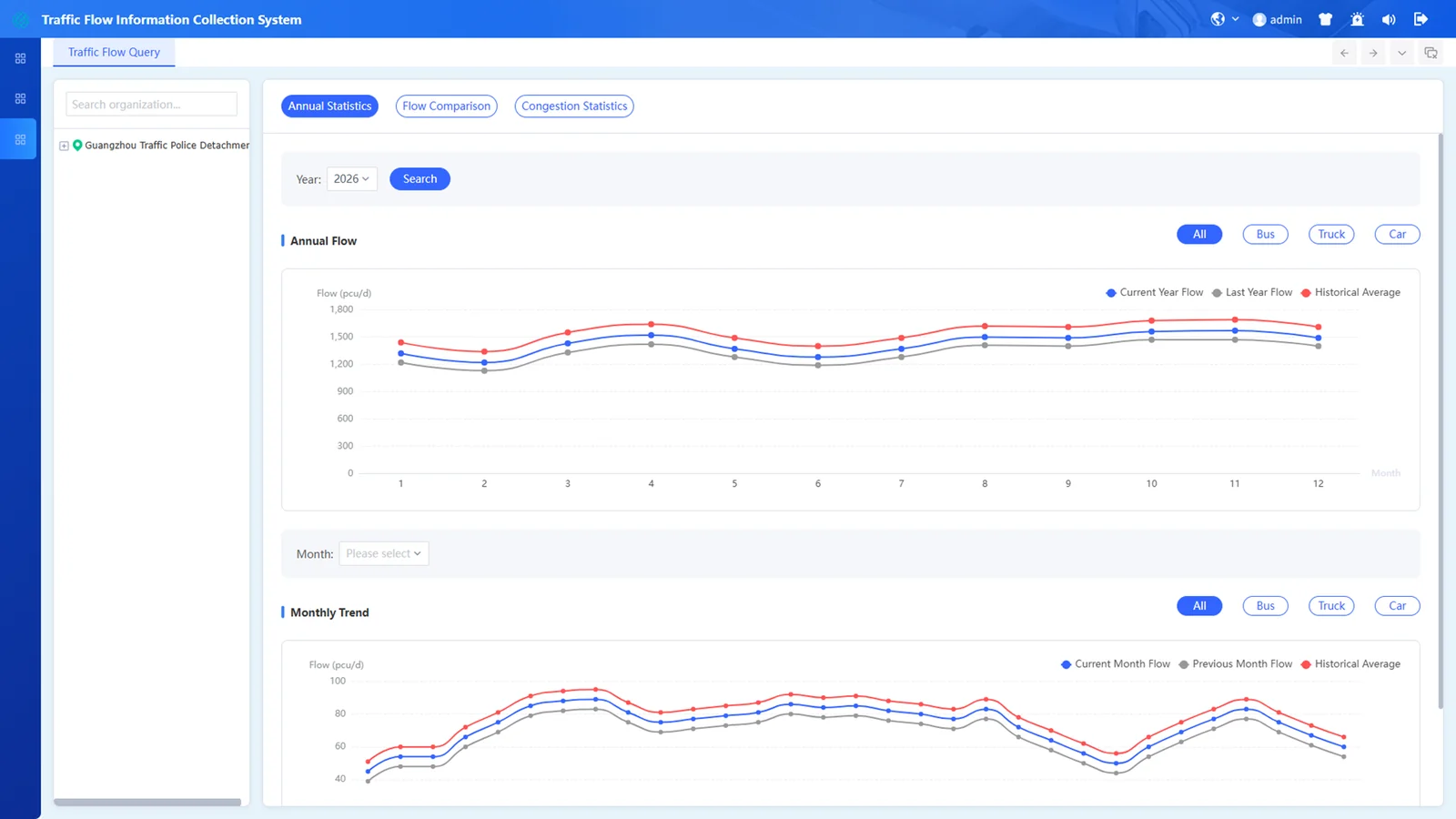This screenshot has height=819, width=1456.
Task: Click the Search button
Action: [x=420, y=179]
